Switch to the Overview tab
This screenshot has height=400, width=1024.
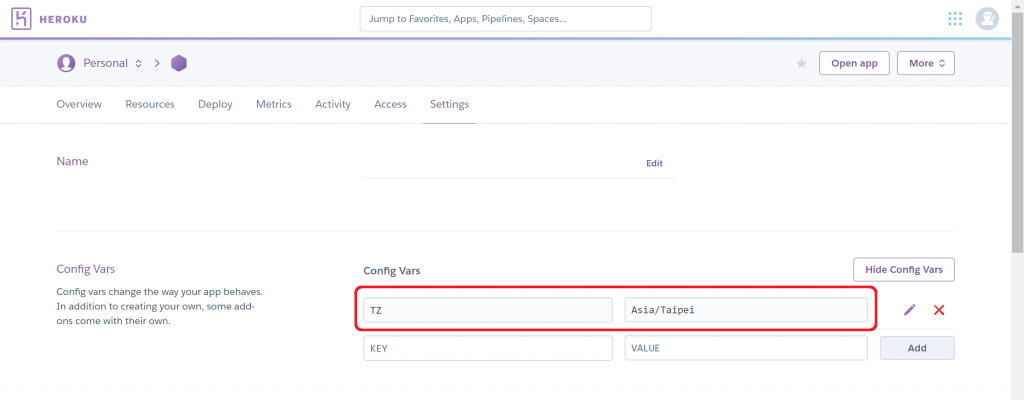(x=79, y=104)
